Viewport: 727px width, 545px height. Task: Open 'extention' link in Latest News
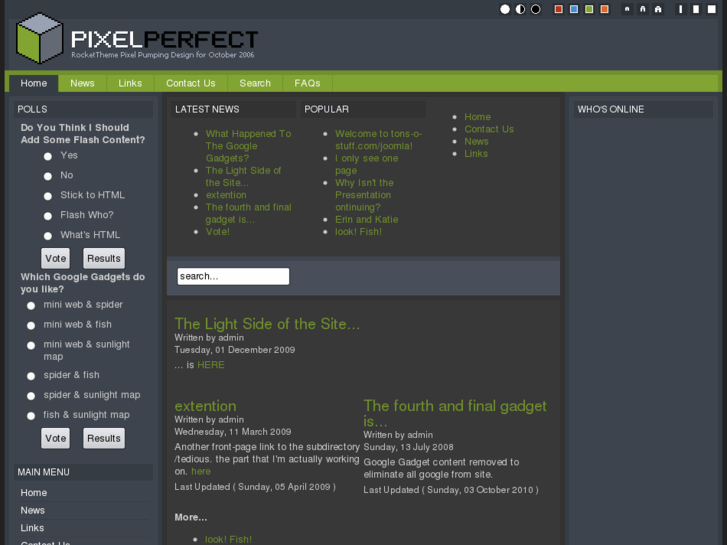point(226,195)
